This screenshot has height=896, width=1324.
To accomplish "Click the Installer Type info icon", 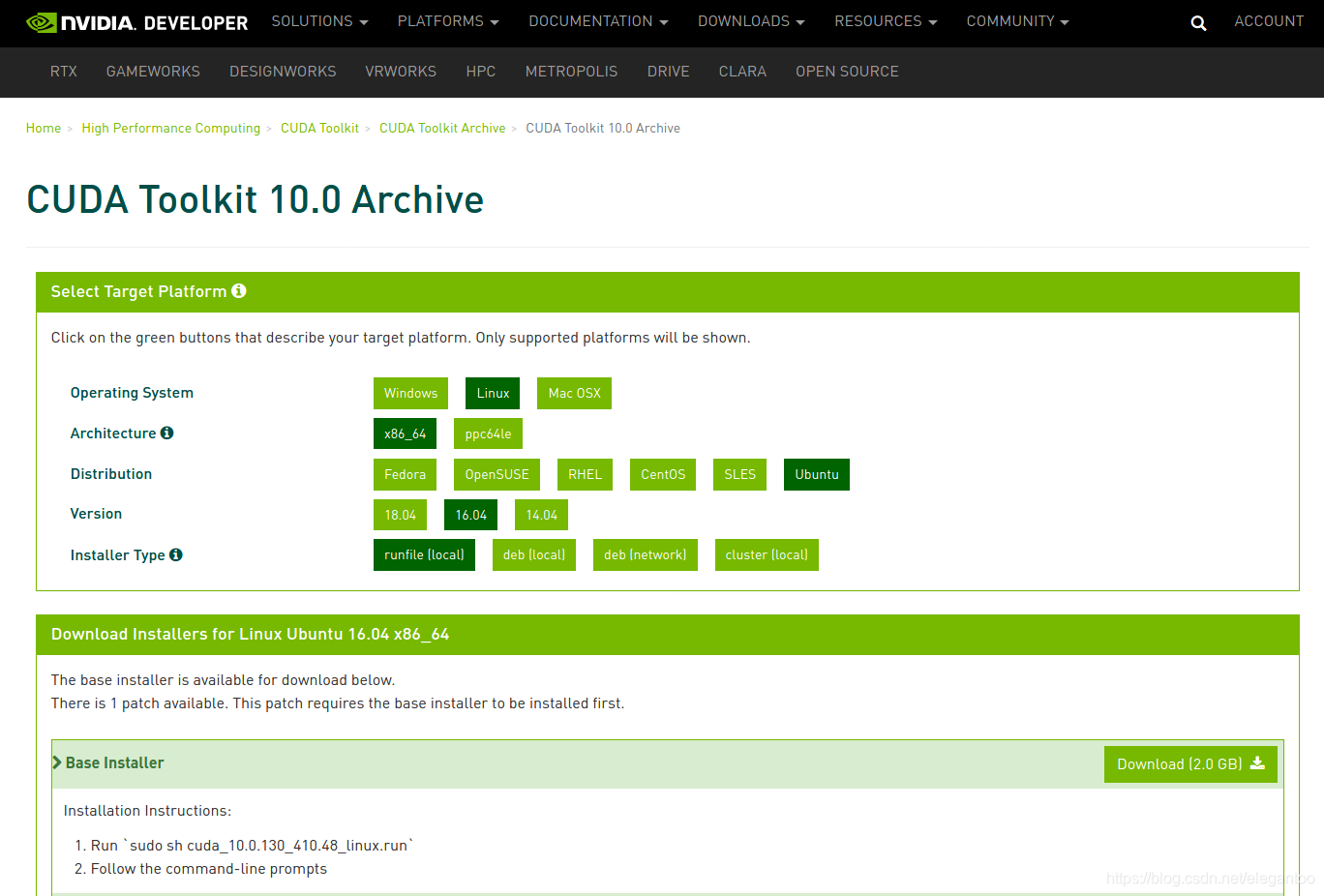I will (175, 554).
